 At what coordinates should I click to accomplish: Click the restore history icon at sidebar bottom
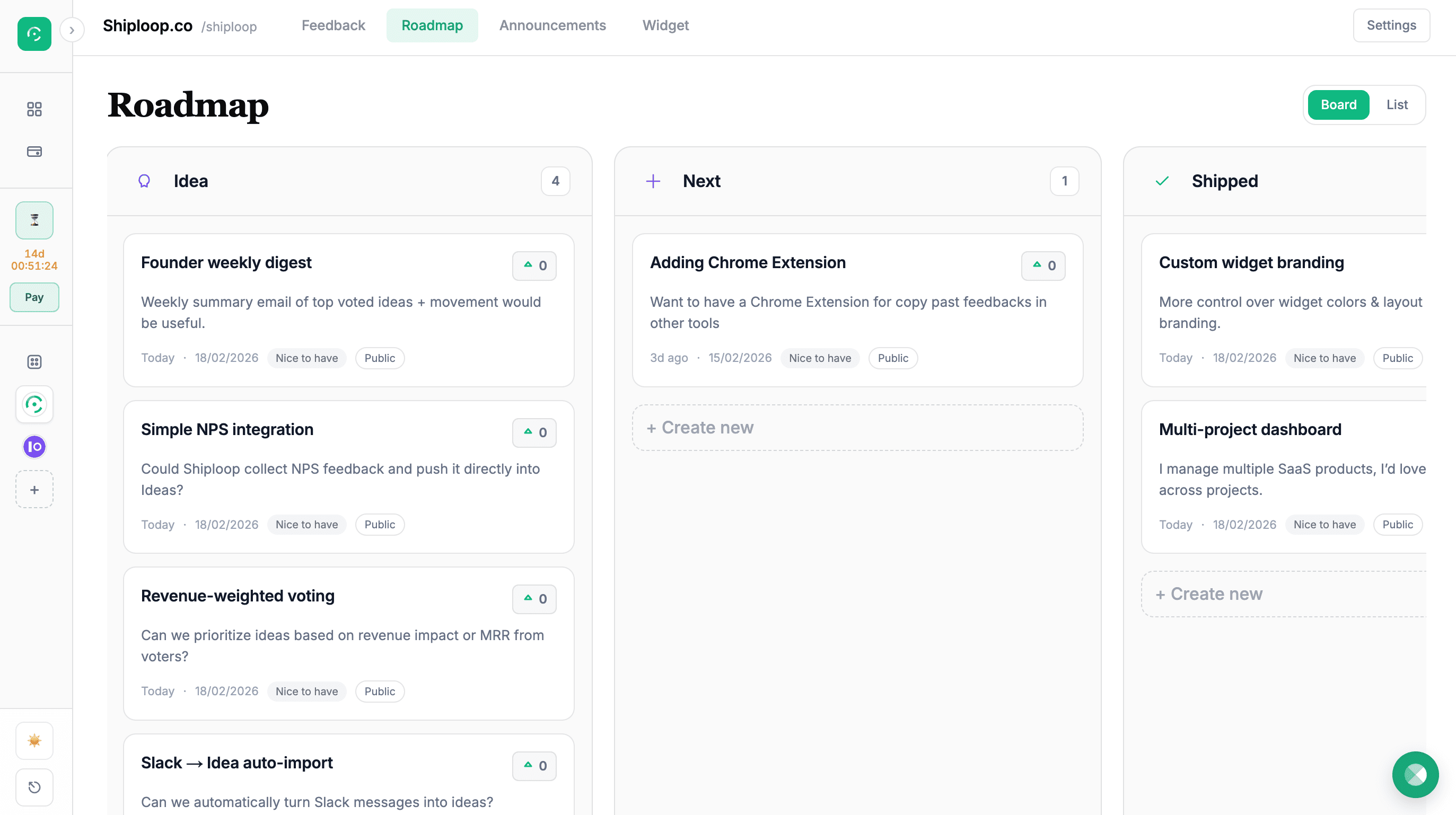click(34, 787)
